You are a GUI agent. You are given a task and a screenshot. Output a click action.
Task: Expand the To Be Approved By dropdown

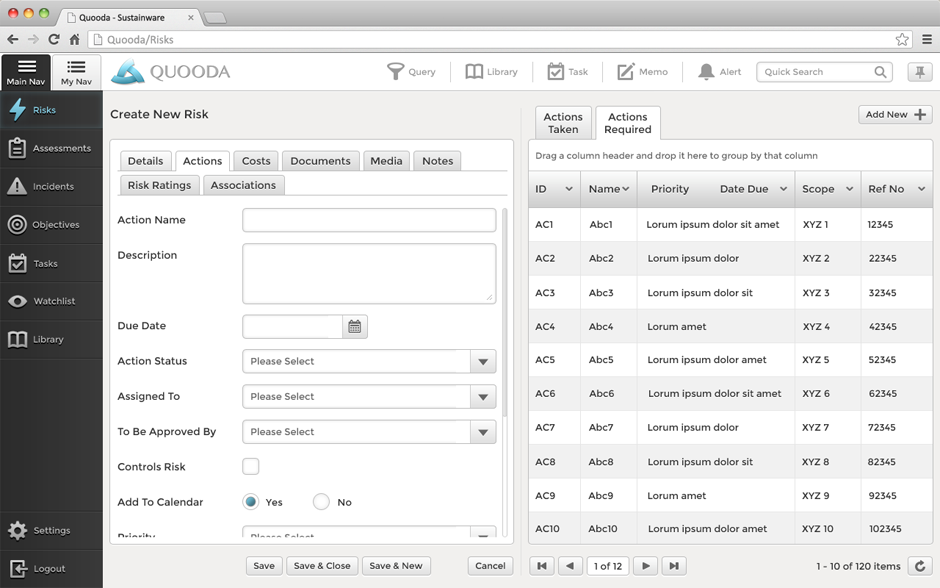tap(483, 432)
